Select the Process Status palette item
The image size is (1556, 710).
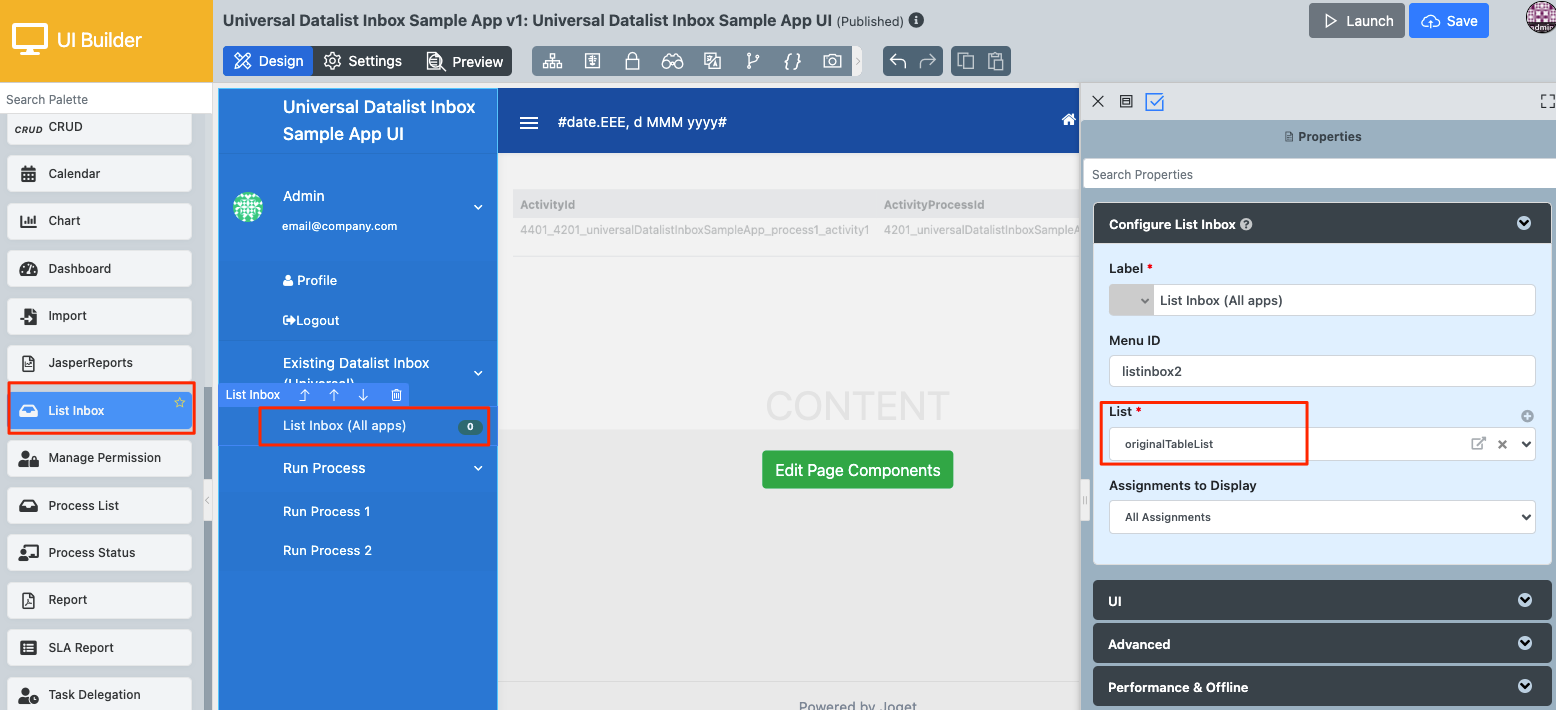click(x=99, y=553)
